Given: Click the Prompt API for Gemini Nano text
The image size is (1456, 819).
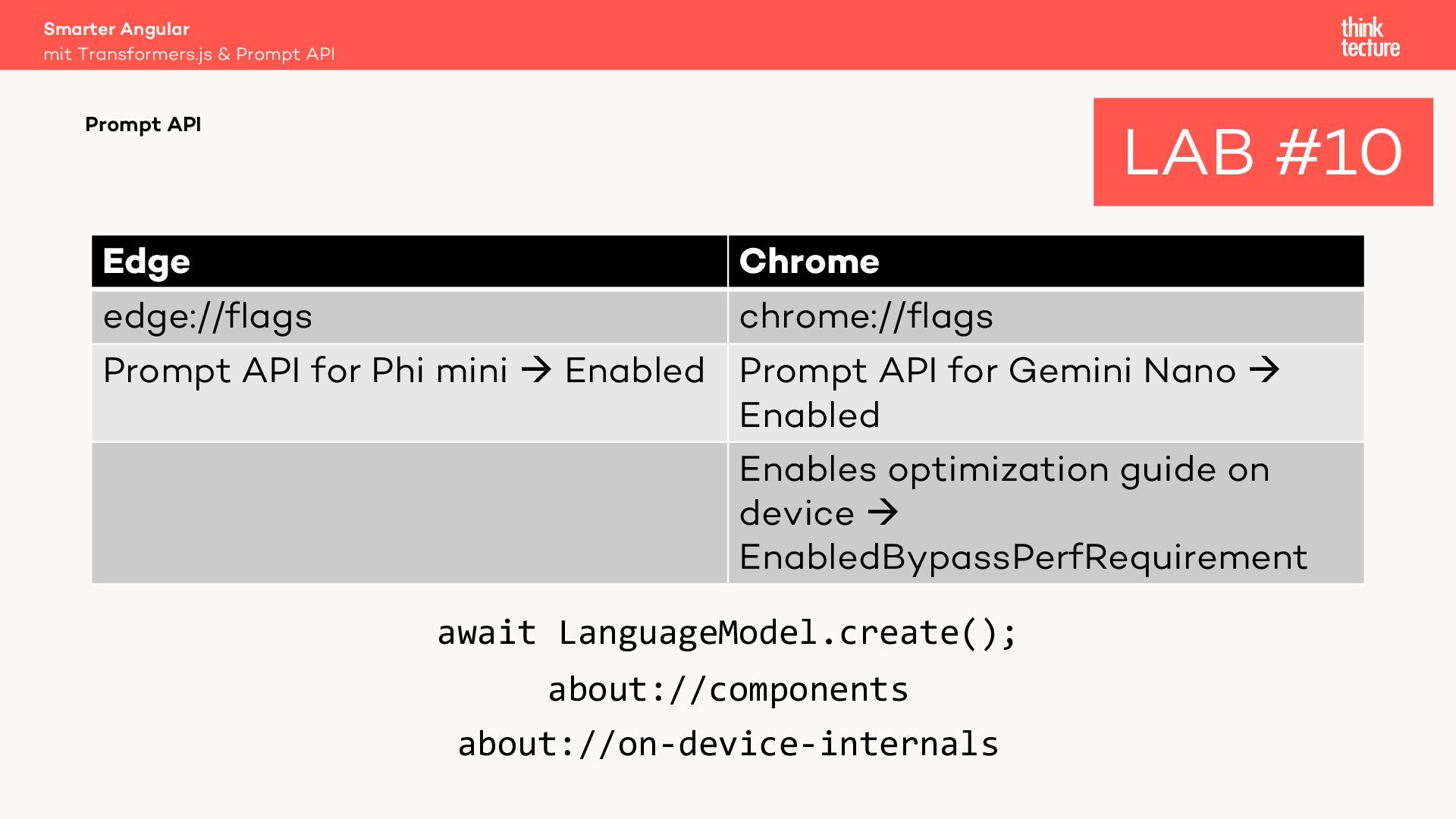Looking at the screenshot, I should coord(987,371).
